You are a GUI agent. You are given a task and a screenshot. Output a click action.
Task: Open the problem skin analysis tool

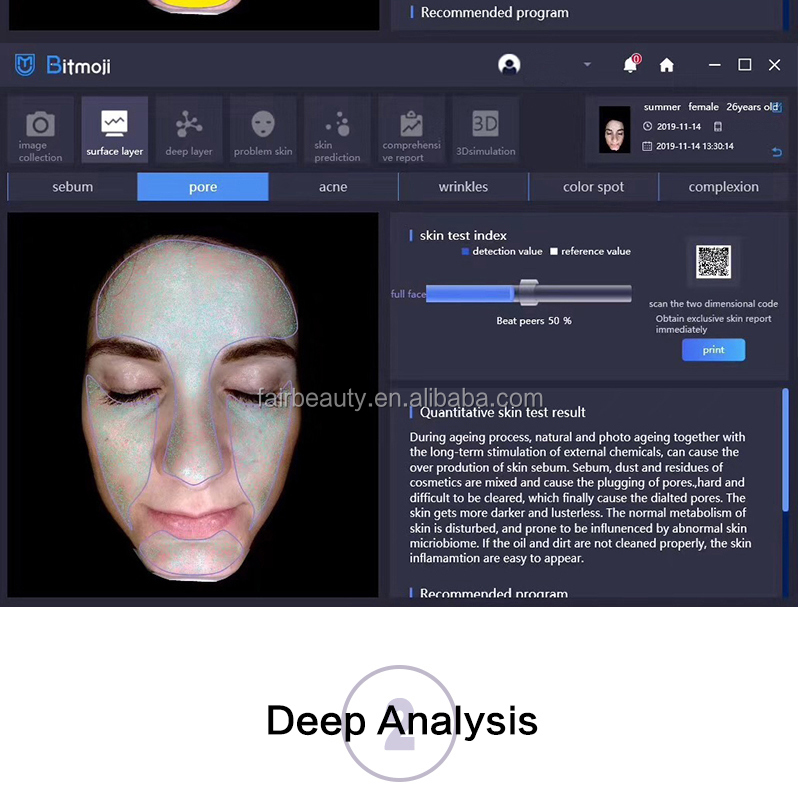pos(262,130)
